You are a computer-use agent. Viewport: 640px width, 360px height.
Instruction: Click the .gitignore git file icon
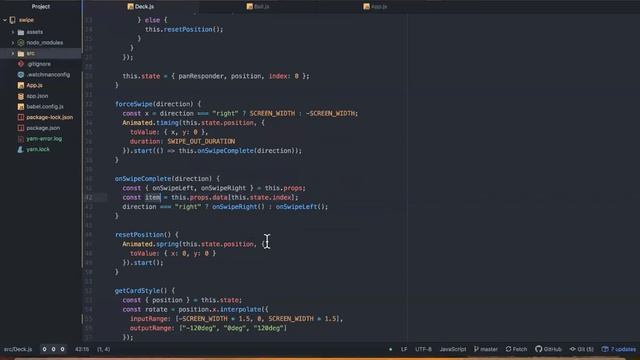coord(21,64)
